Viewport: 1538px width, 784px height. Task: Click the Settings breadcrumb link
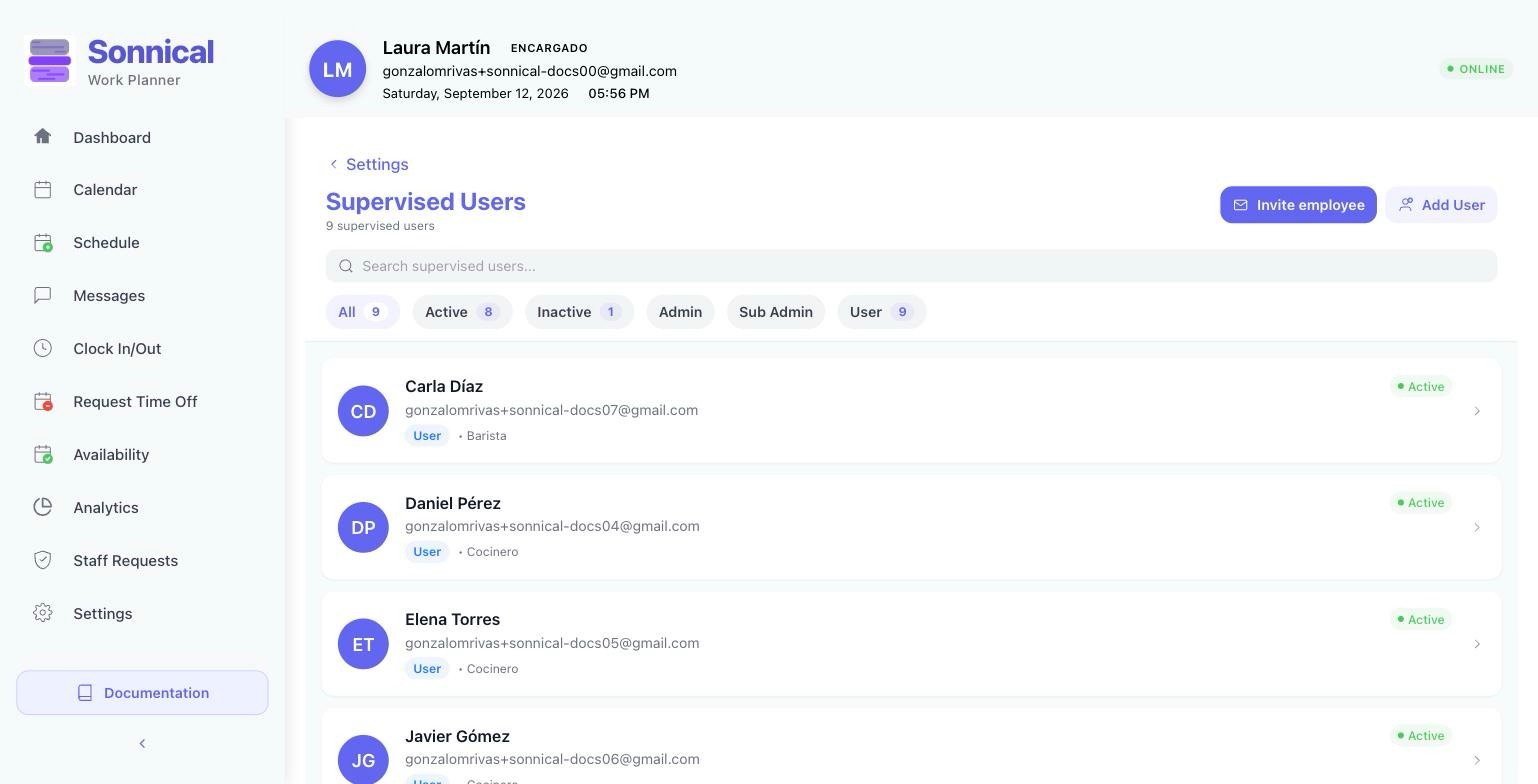point(377,164)
